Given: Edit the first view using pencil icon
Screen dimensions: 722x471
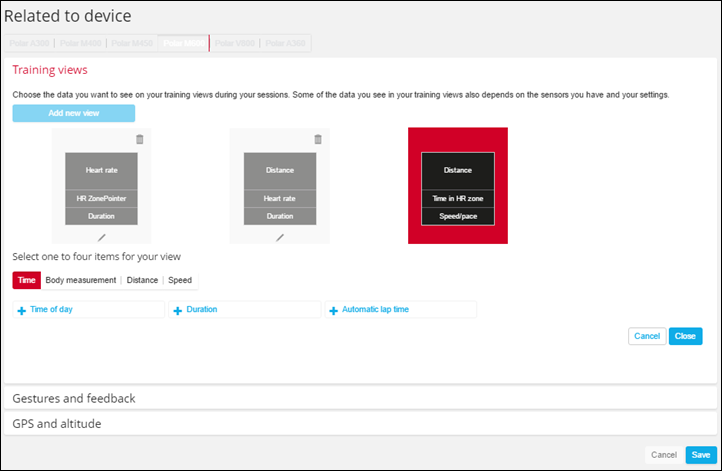Looking at the screenshot, I should (101, 237).
